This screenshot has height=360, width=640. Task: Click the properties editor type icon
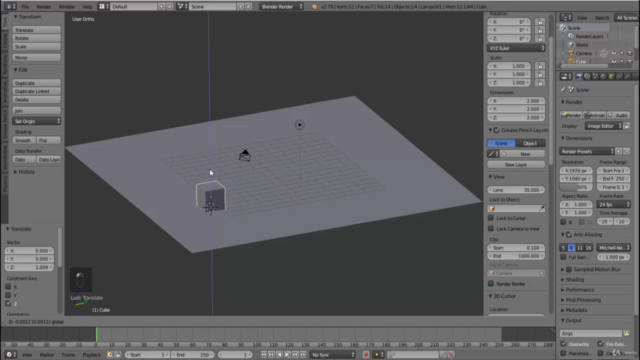point(566,76)
